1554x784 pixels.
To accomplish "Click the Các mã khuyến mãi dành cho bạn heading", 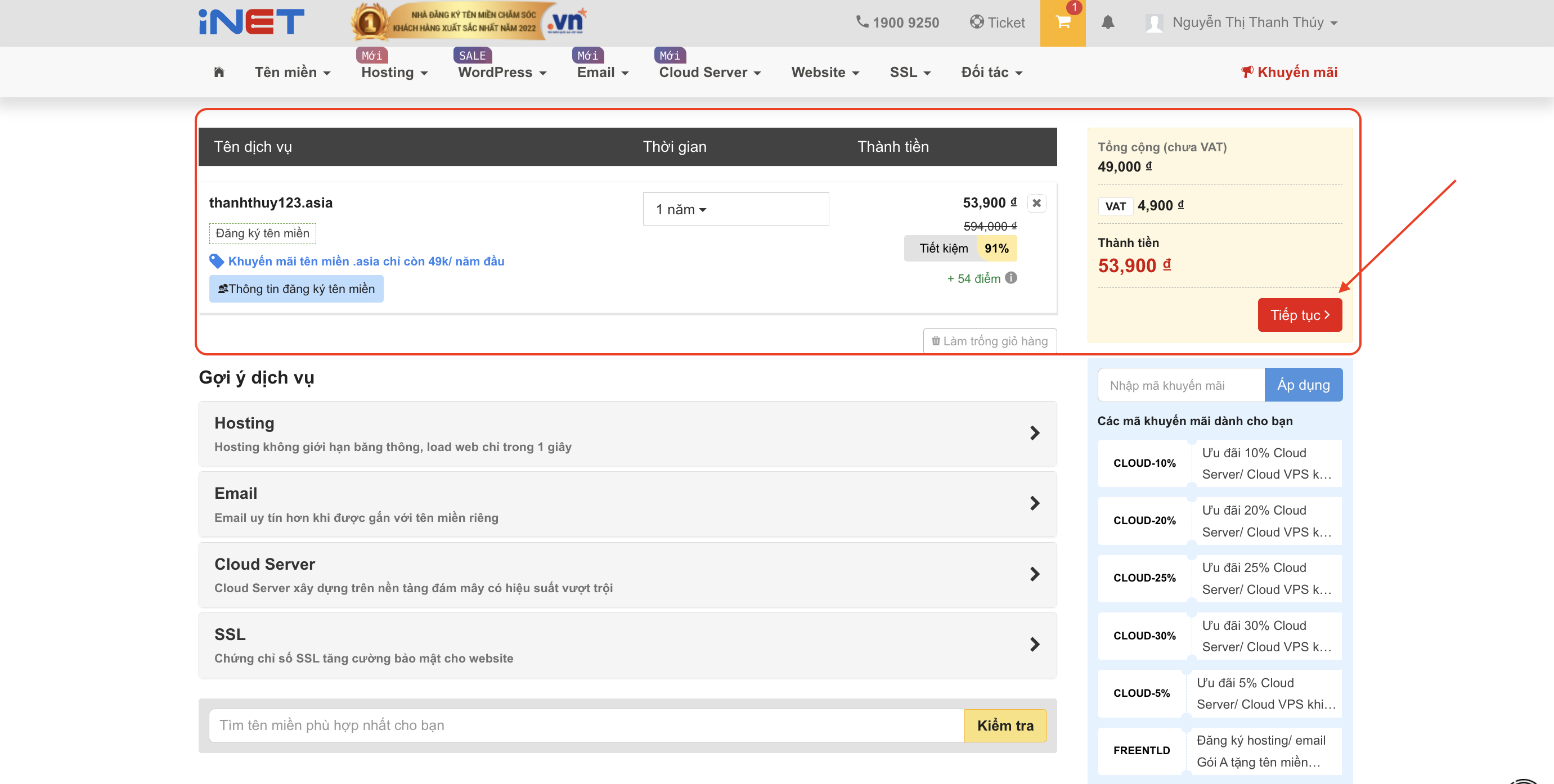I will [x=1195, y=421].
